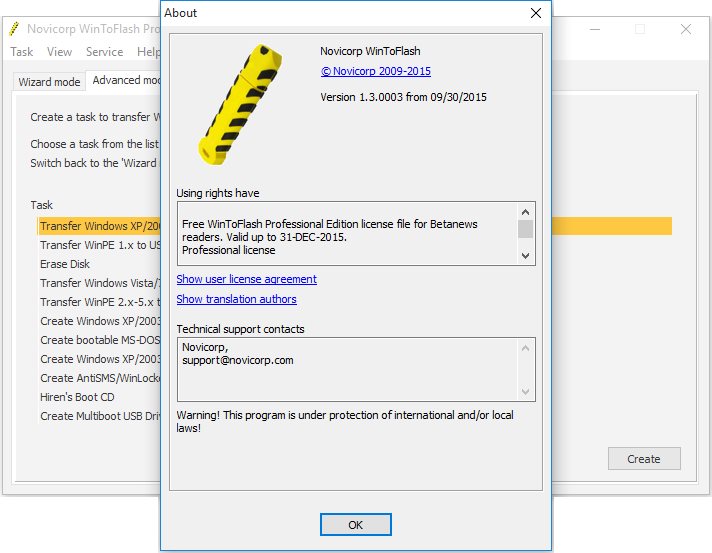Open Show user license agreement link
The height and width of the screenshot is (553, 712).
[247, 279]
